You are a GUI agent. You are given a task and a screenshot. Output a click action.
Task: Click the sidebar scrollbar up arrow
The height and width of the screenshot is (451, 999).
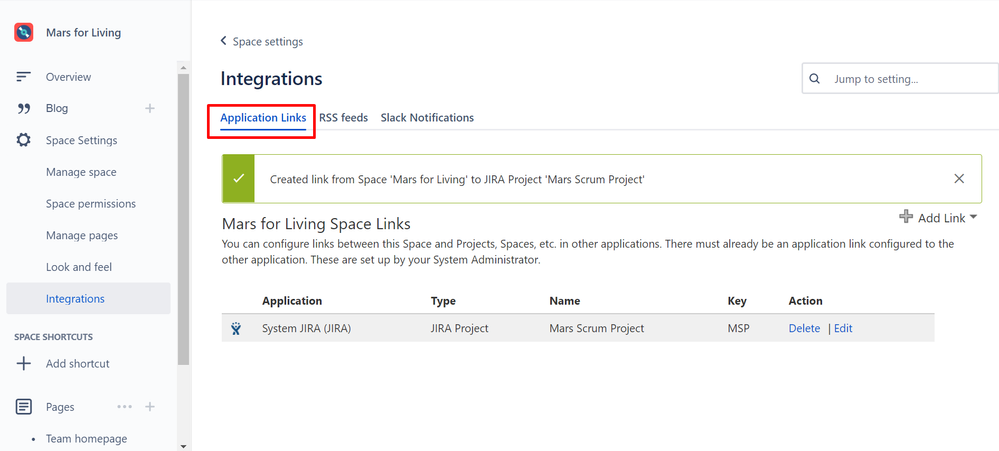tap(183, 68)
